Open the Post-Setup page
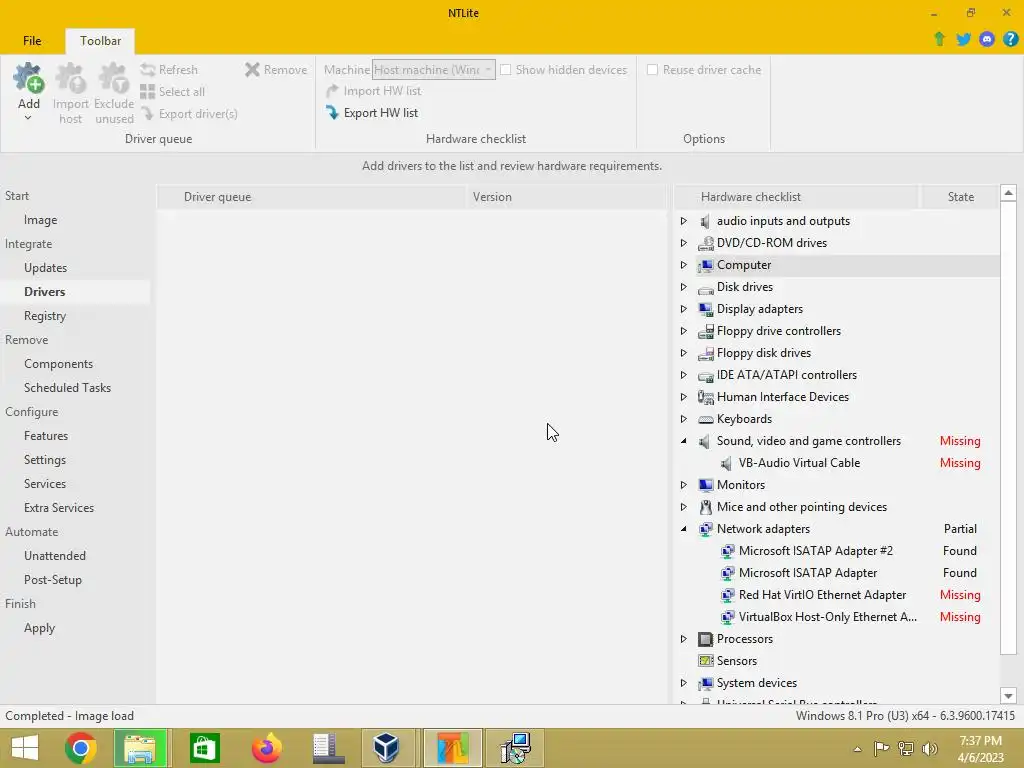Image resolution: width=1024 pixels, height=768 pixels. tap(53, 580)
